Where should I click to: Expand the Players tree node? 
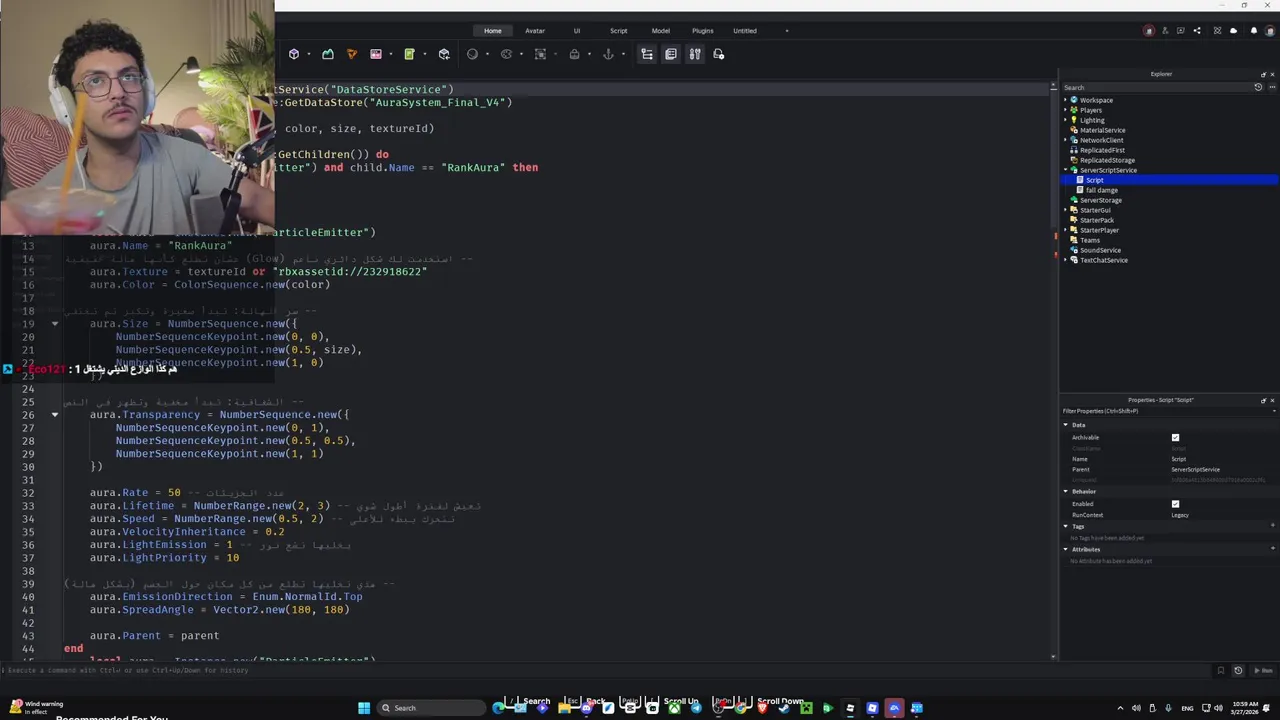1066,110
